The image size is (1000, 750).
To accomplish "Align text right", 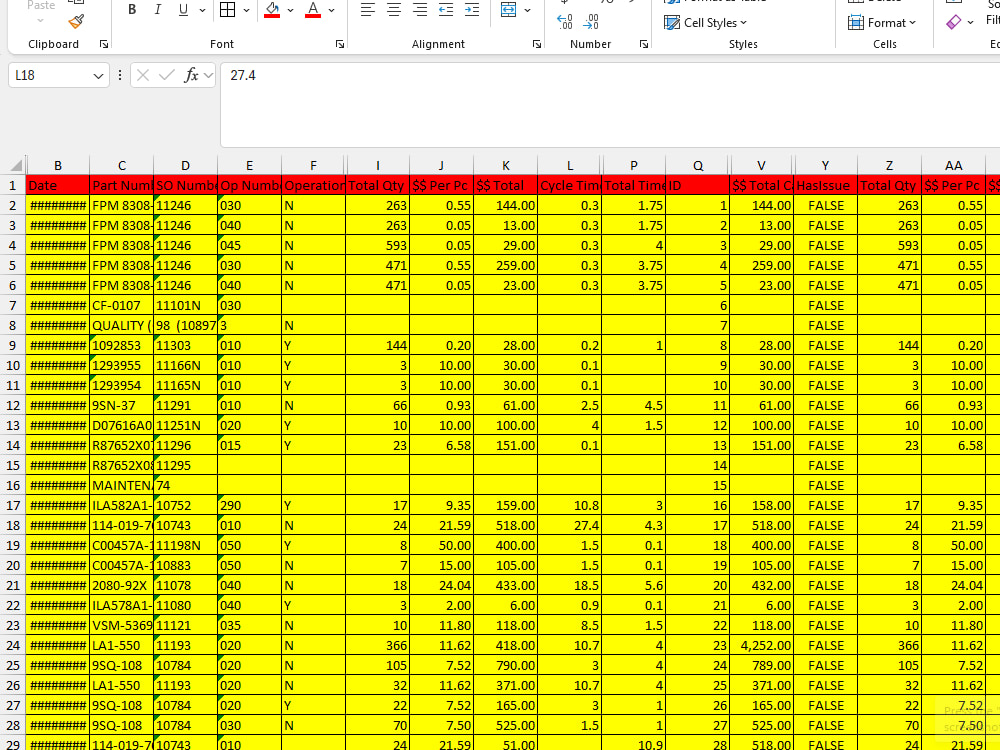I will [420, 10].
